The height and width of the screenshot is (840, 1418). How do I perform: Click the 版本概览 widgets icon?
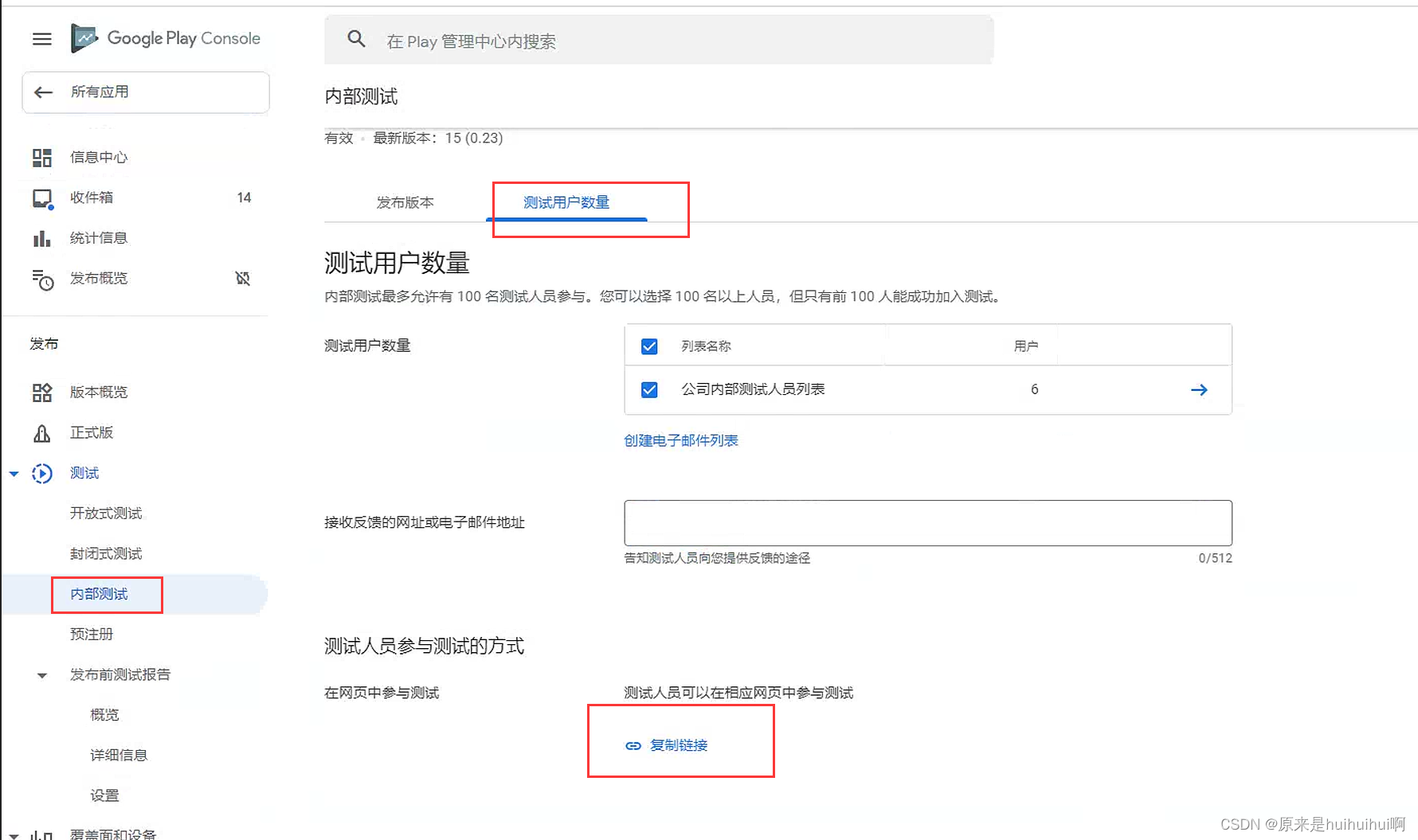click(41, 393)
